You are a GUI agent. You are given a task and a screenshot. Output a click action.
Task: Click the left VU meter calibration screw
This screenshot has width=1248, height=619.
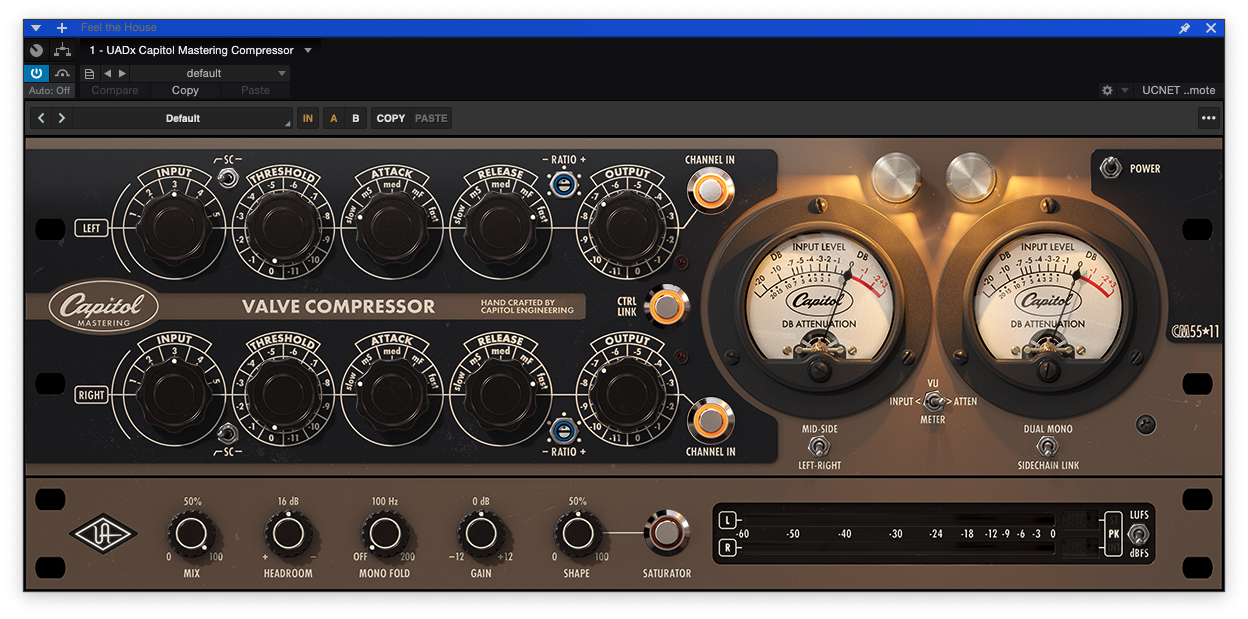tap(820, 371)
